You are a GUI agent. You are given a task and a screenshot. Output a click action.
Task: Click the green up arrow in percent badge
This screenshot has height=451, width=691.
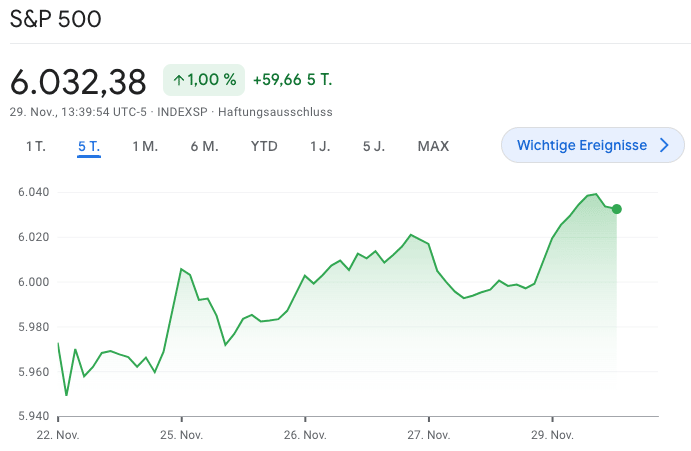(179, 80)
